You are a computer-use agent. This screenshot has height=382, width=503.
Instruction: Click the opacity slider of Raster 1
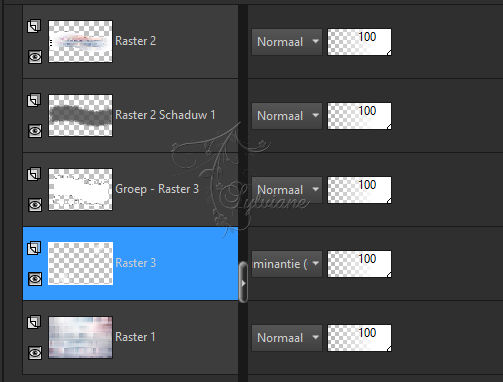pos(359,338)
